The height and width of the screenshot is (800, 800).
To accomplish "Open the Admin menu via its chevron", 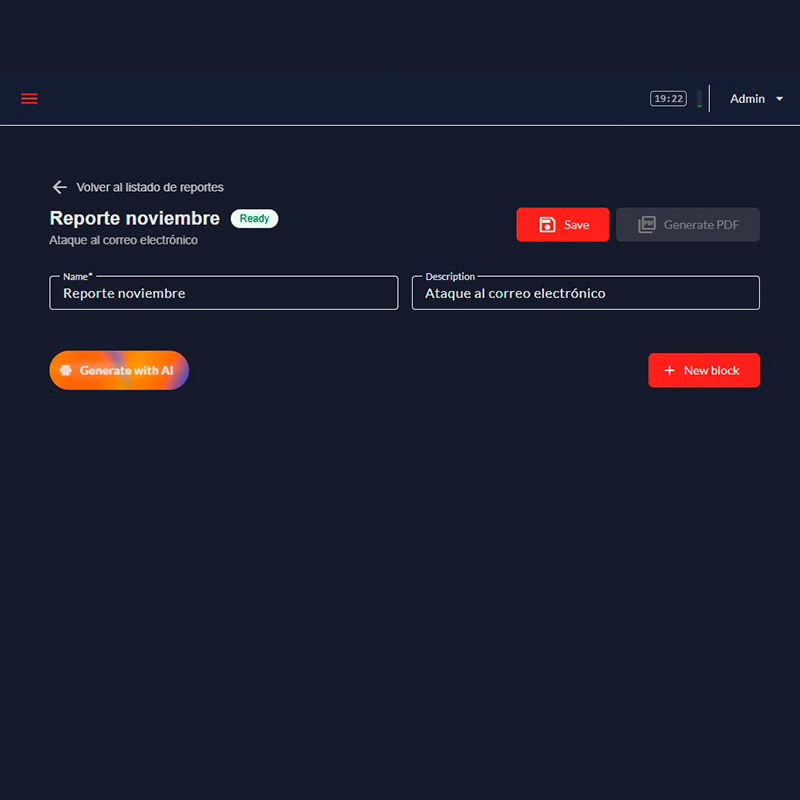I will (779, 98).
